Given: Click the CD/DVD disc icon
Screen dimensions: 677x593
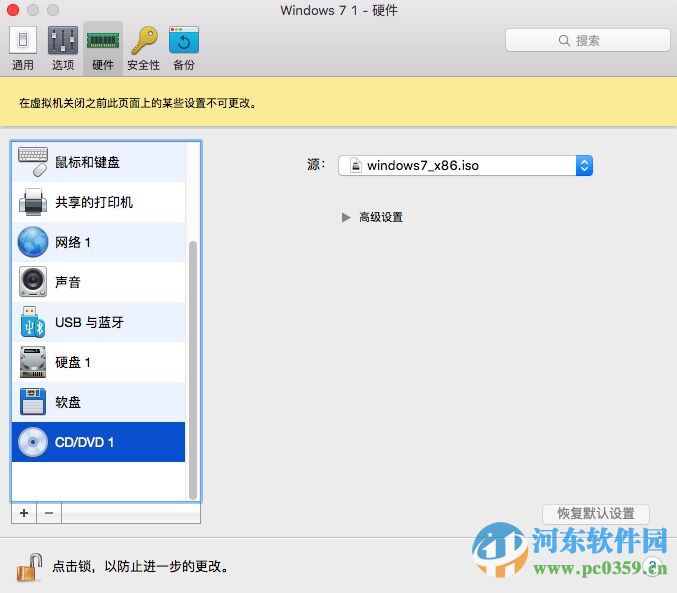Looking at the screenshot, I should (x=33, y=442).
